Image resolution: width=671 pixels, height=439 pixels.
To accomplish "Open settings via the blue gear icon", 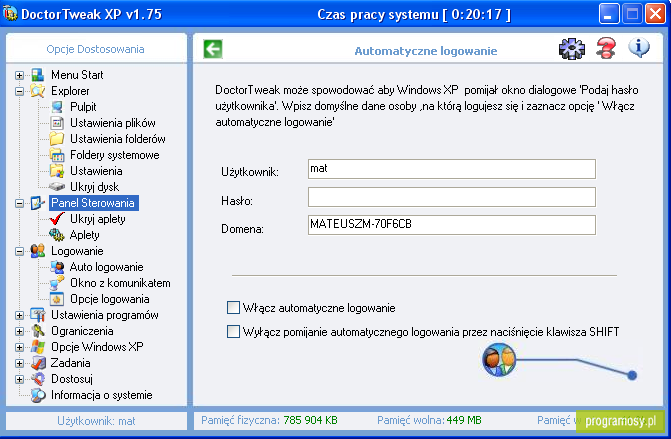I will pos(572,49).
